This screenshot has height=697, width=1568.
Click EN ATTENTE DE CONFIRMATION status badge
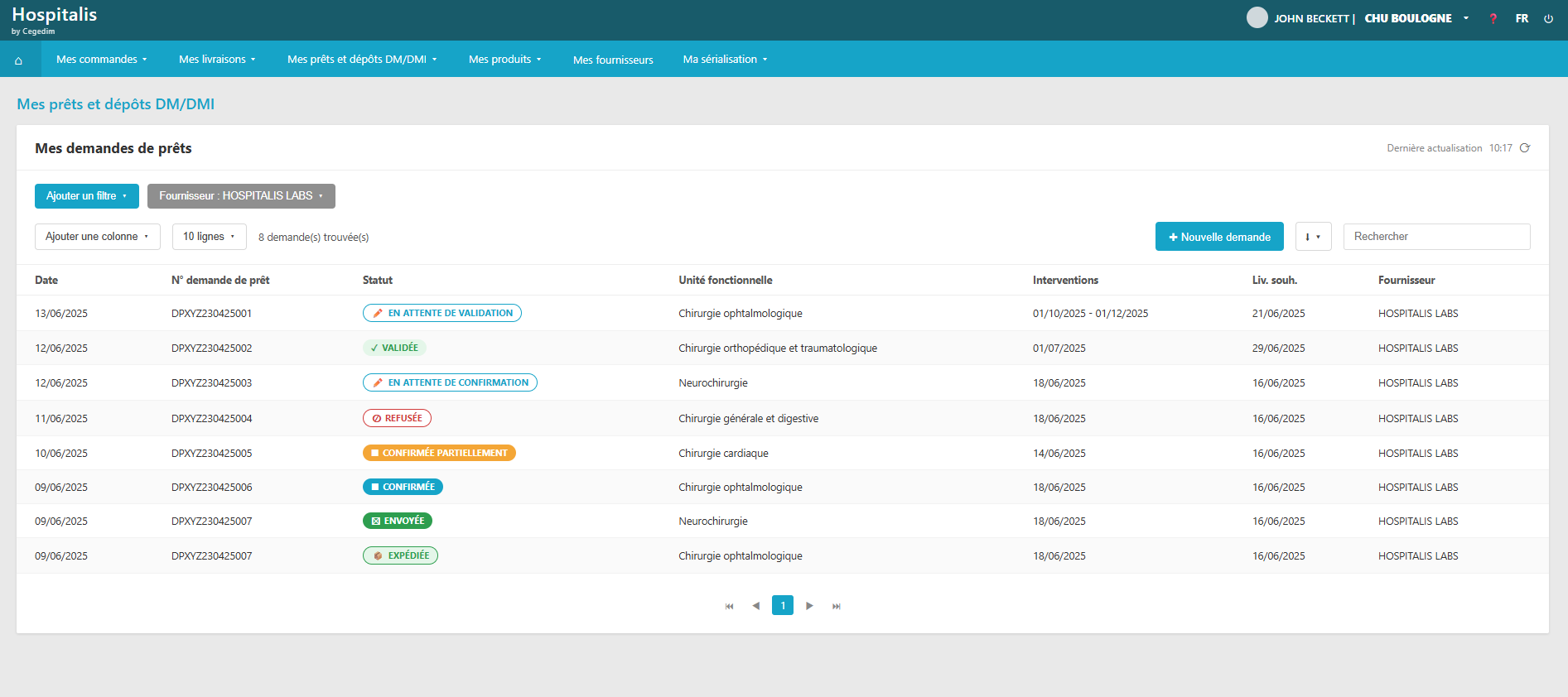[450, 382]
